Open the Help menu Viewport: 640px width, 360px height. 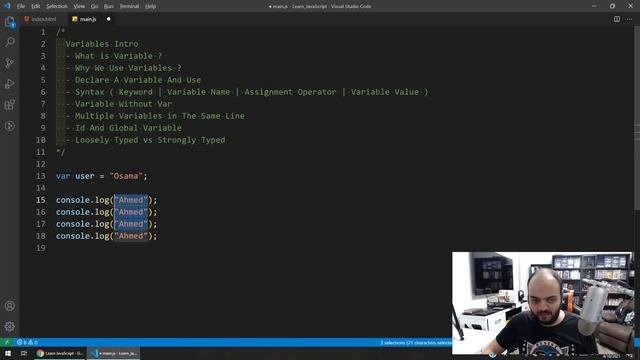point(151,6)
